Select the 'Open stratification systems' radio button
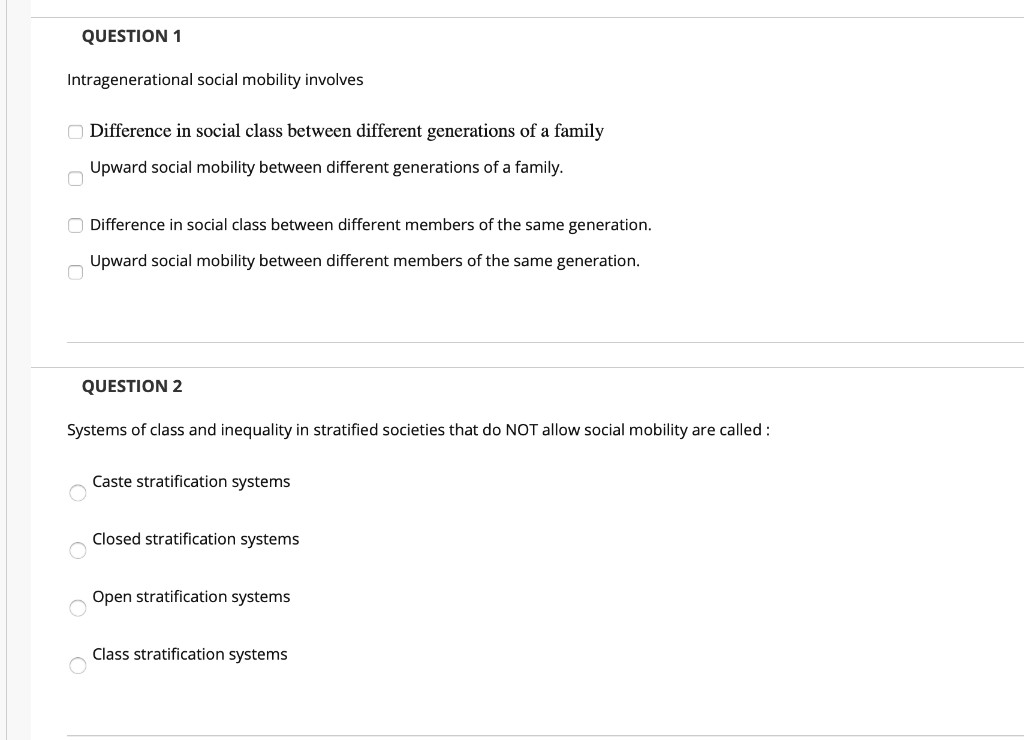1024x740 pixels. pos(77,607)
